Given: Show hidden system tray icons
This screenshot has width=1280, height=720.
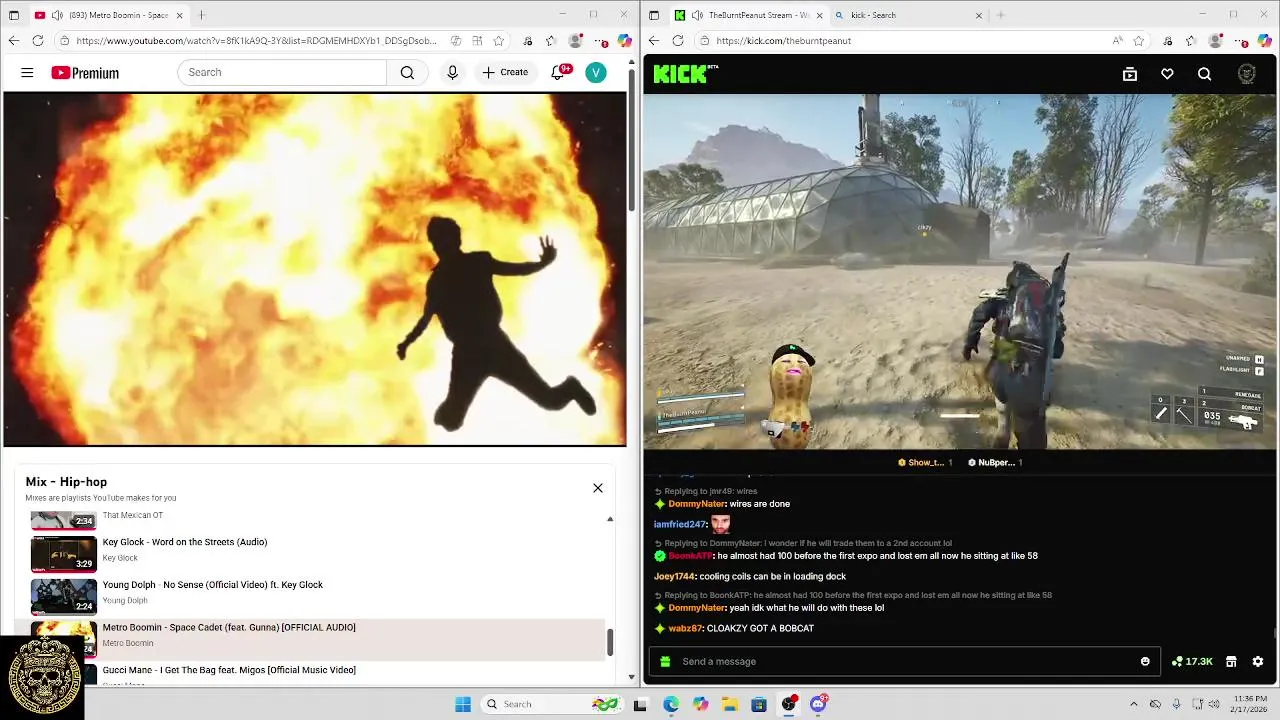Looking at the screenshot, I should (x=1133, y=704).
